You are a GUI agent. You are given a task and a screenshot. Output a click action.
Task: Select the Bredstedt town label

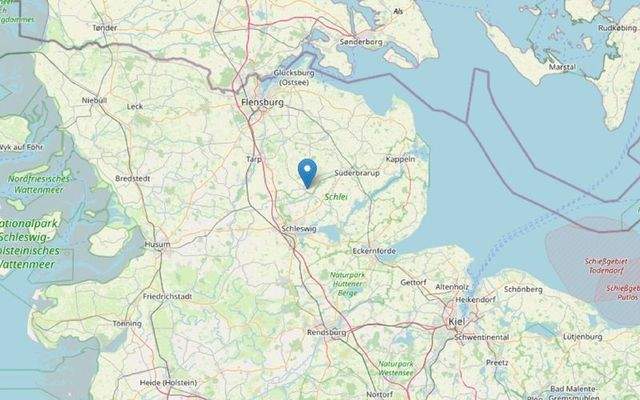[x=133, y=179]
